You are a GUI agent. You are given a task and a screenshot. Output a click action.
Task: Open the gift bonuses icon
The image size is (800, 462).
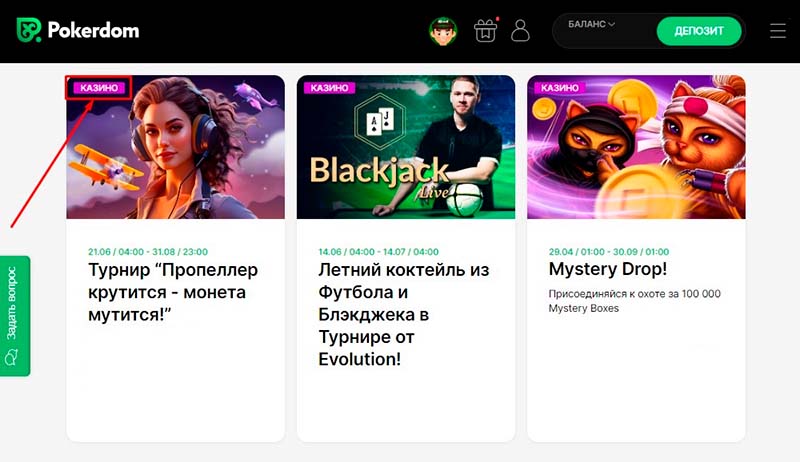click(x=485, y=31)
